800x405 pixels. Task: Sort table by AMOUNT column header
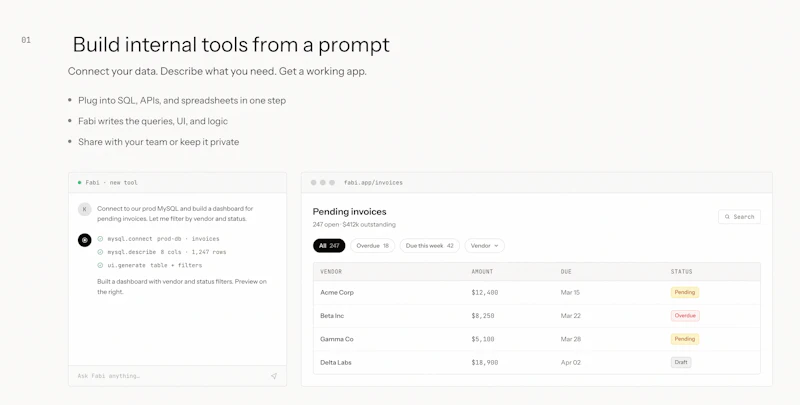482,272
